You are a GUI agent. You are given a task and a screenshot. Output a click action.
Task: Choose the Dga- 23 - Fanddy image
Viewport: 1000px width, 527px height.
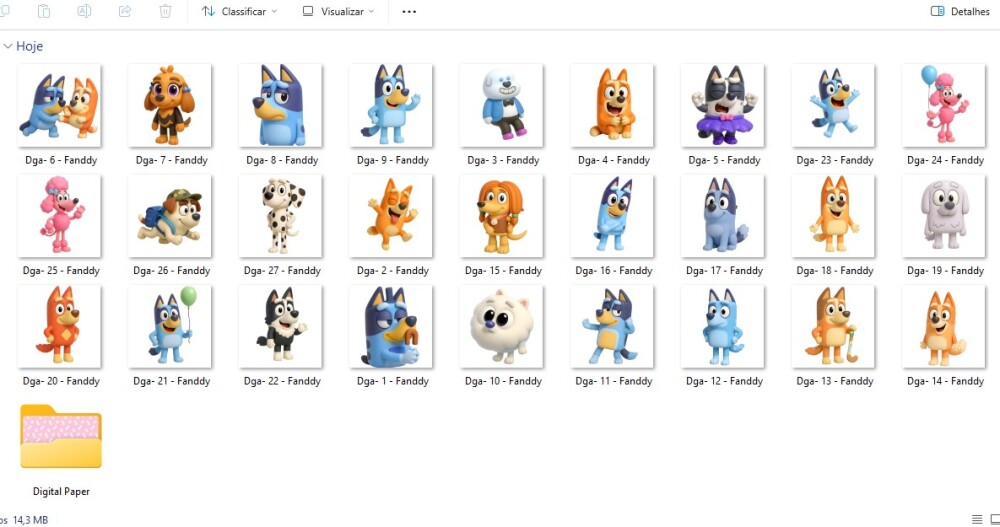click(x=833, y=105)
